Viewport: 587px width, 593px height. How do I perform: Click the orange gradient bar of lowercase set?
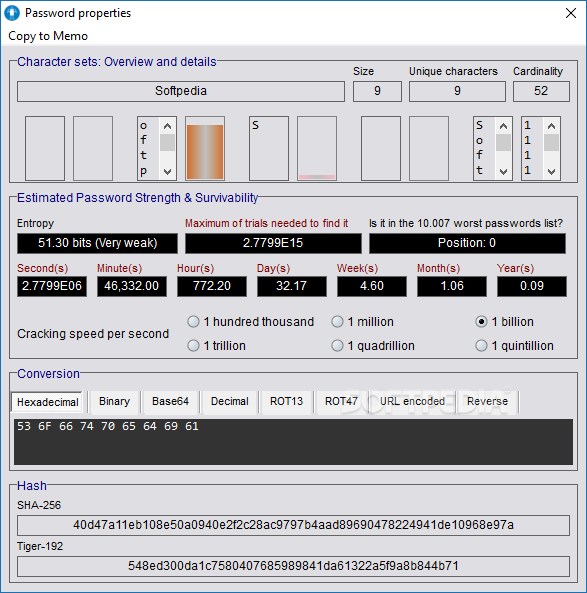[205, 152]
